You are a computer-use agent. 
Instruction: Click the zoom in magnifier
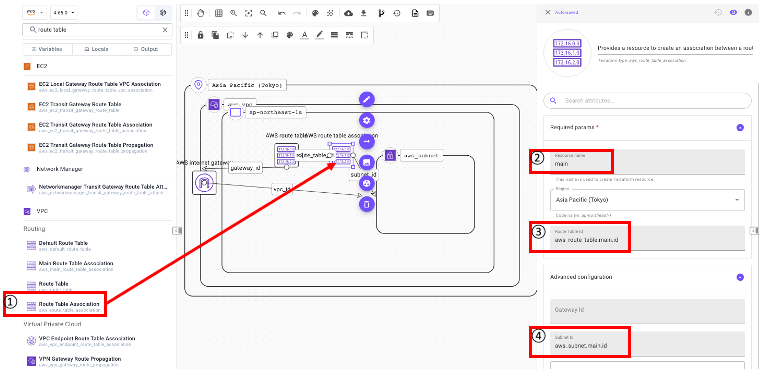[x=234, y=14]
